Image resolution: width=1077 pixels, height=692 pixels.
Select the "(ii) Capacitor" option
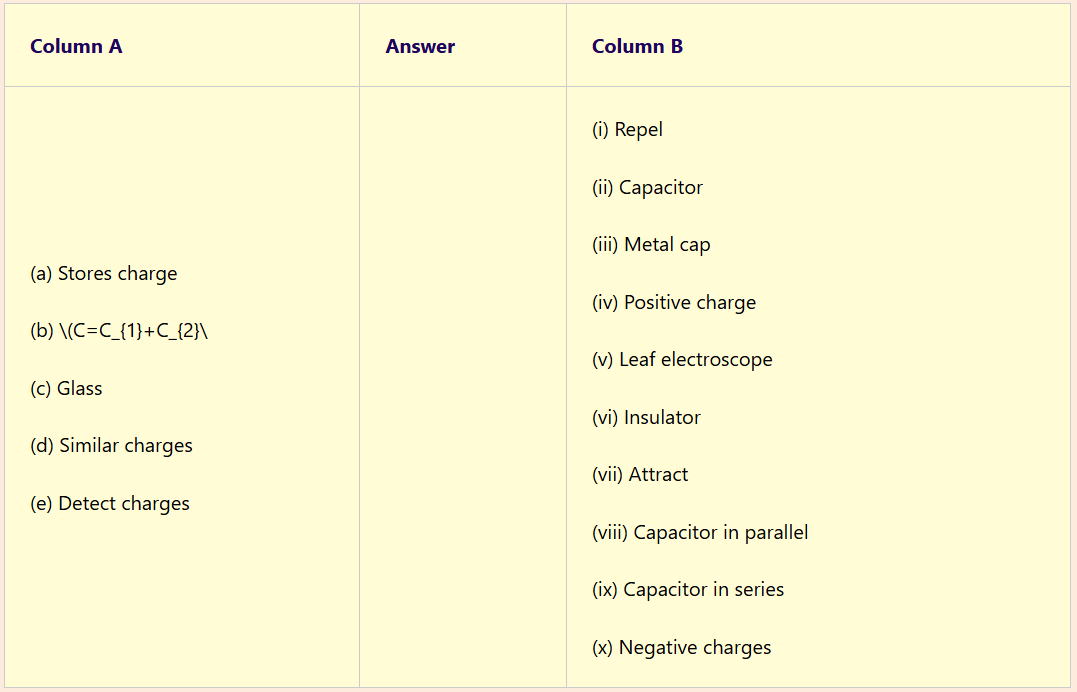[x=647, y=188]
